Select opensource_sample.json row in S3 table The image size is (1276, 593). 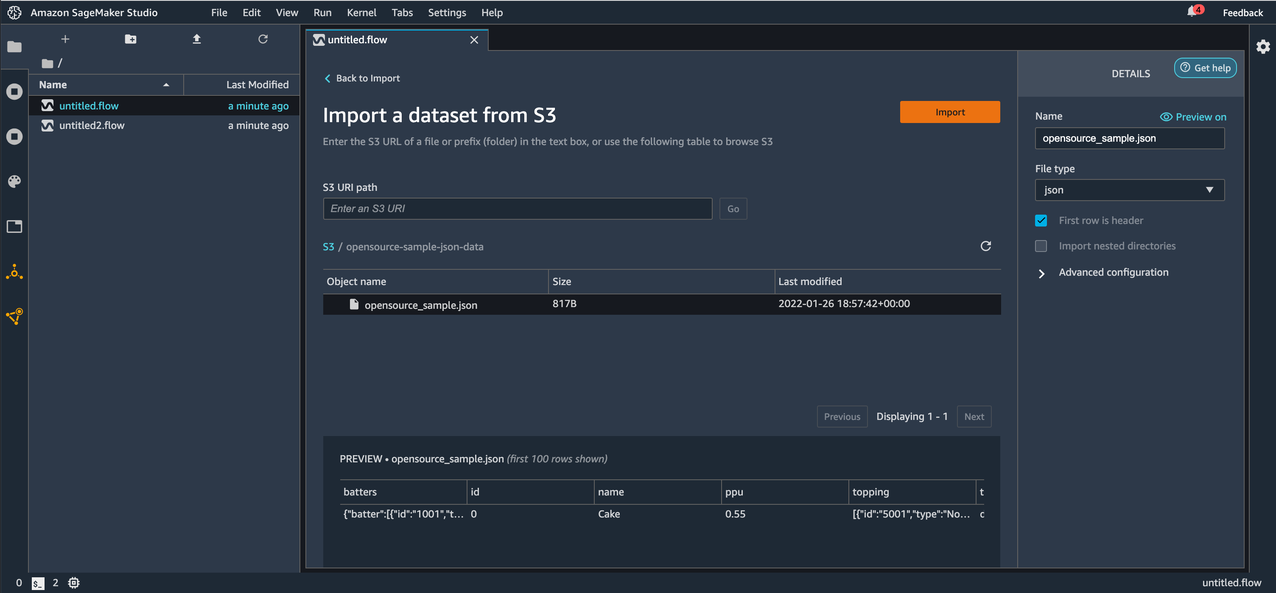click(x=661, y=304)
